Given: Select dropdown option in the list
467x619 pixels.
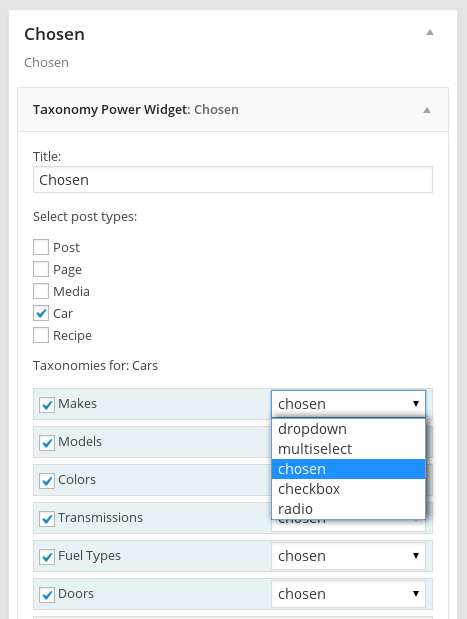Looking at the screenshot, I should [x=348, y=429].
